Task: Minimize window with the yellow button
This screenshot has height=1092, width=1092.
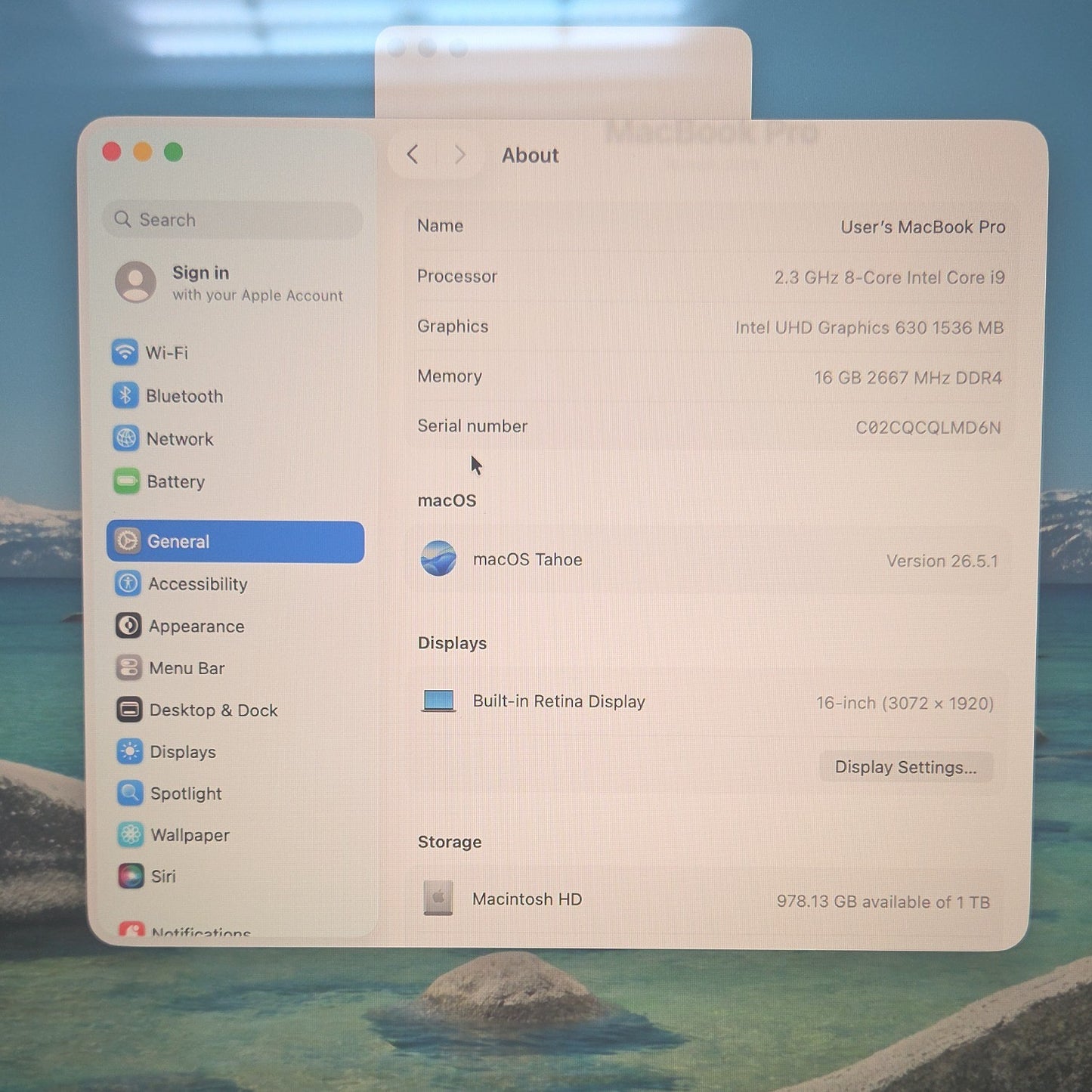Action: pos(143,152)
